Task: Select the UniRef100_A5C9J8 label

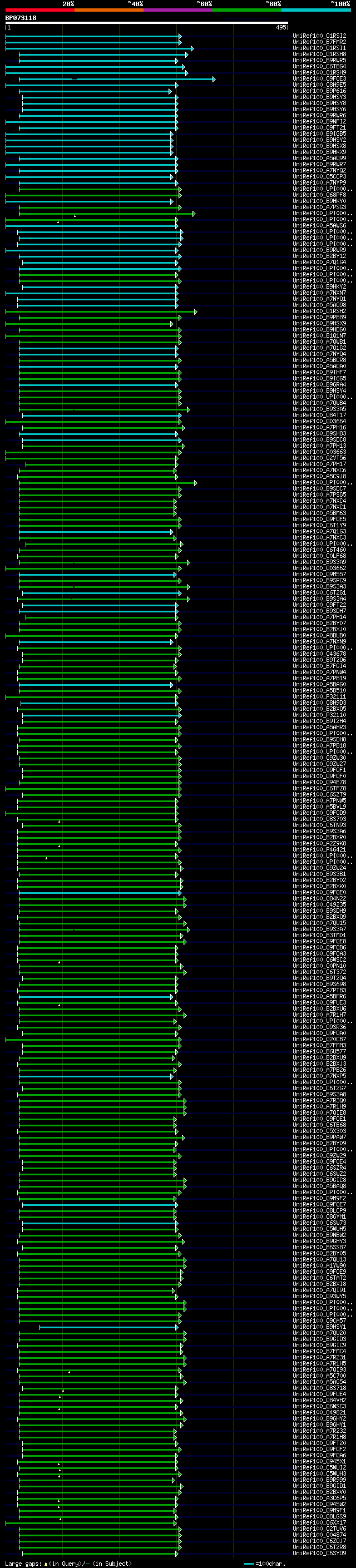Action: coord(319,477)
